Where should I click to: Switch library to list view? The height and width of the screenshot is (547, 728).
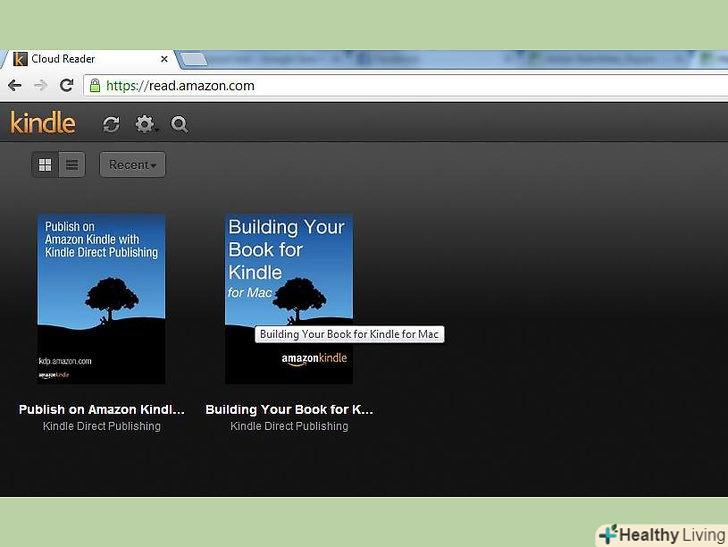(x=72, y=165)
